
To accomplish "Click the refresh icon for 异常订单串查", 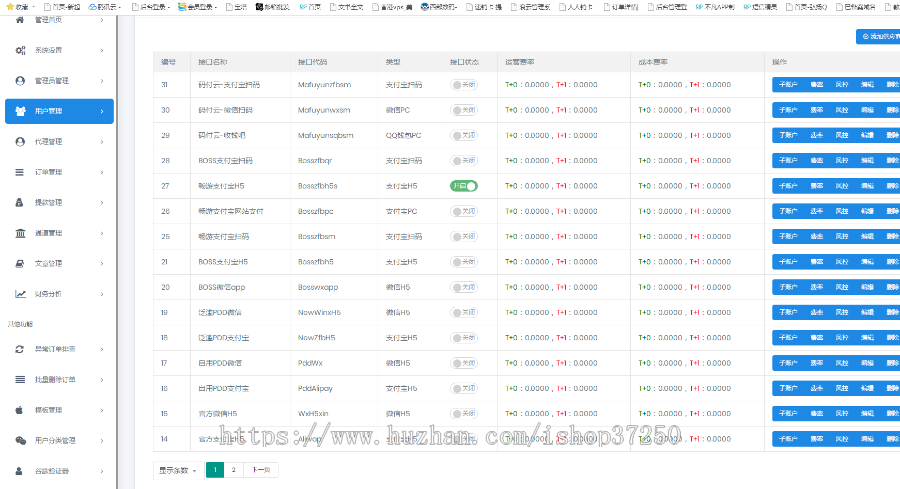I will [21, 349].
